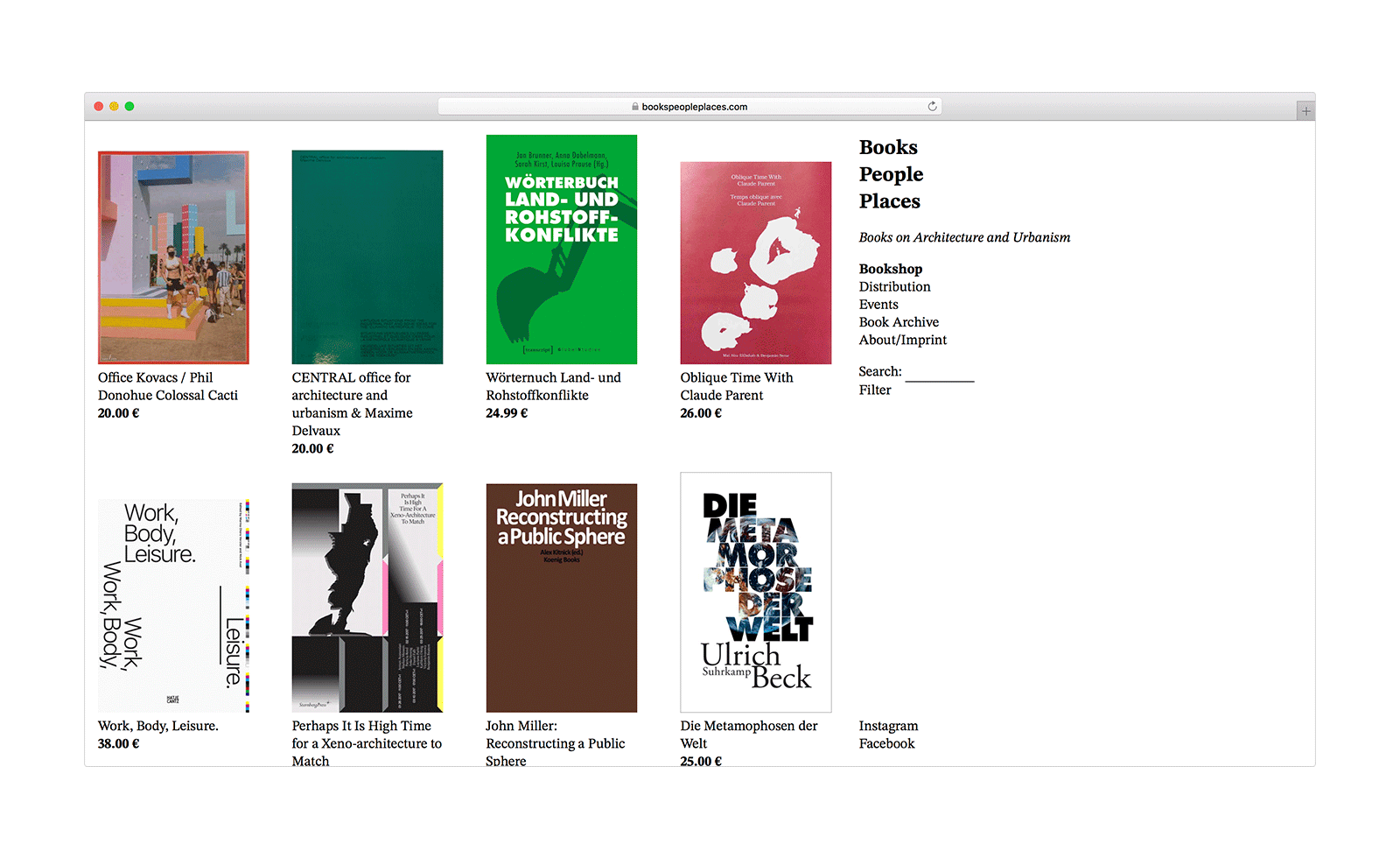Open the Wörternuch Land- und Rohstoffkonflikte title
The image size is (1400, 858).
point(554,386)
